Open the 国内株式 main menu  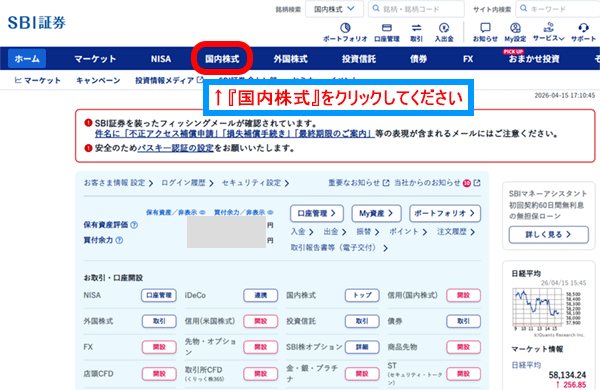click(x=222, y=59)
